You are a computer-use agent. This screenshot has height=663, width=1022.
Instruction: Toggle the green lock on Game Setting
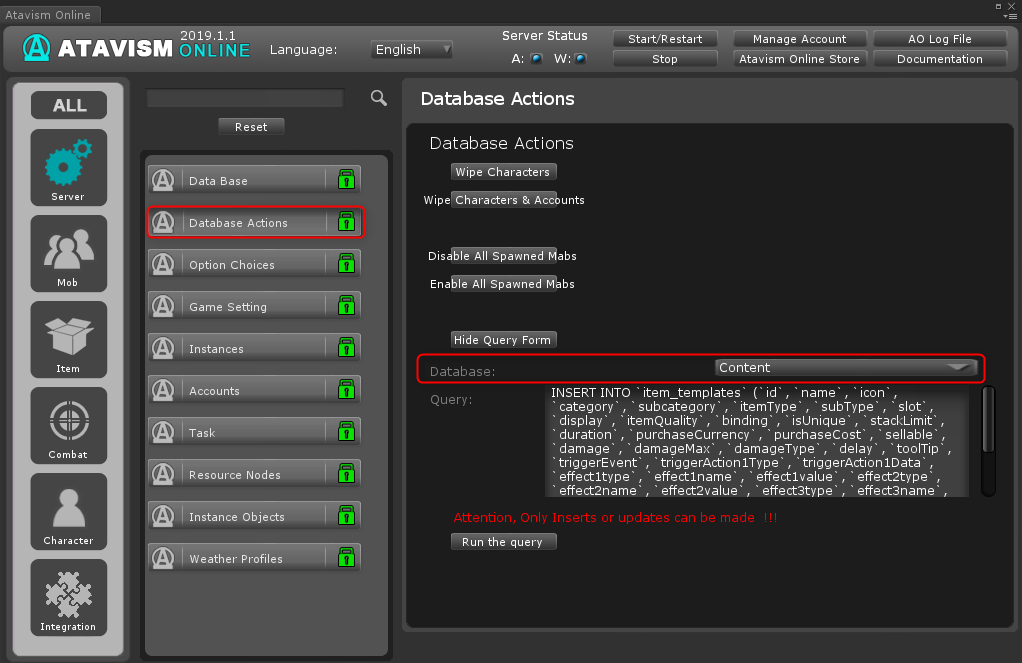tap(345, 306)
